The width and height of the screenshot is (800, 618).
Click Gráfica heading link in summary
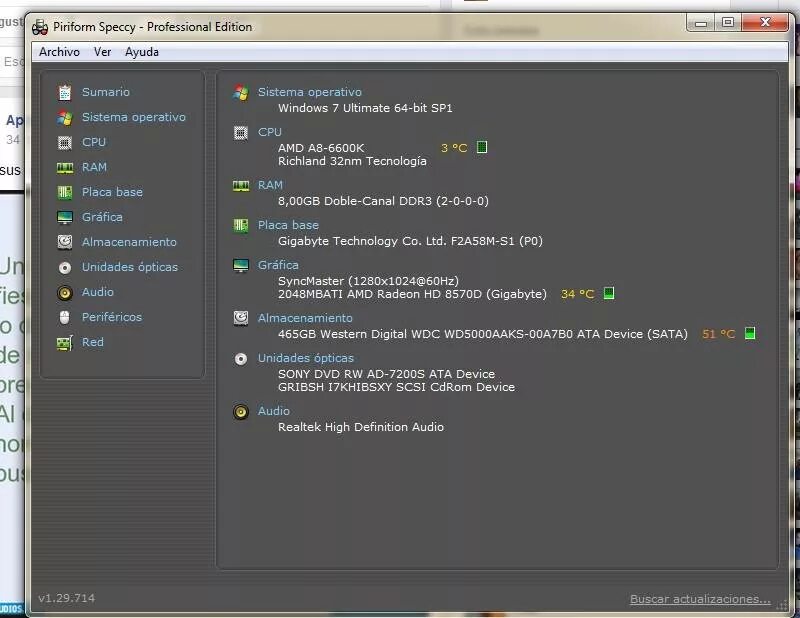point(278,265)
